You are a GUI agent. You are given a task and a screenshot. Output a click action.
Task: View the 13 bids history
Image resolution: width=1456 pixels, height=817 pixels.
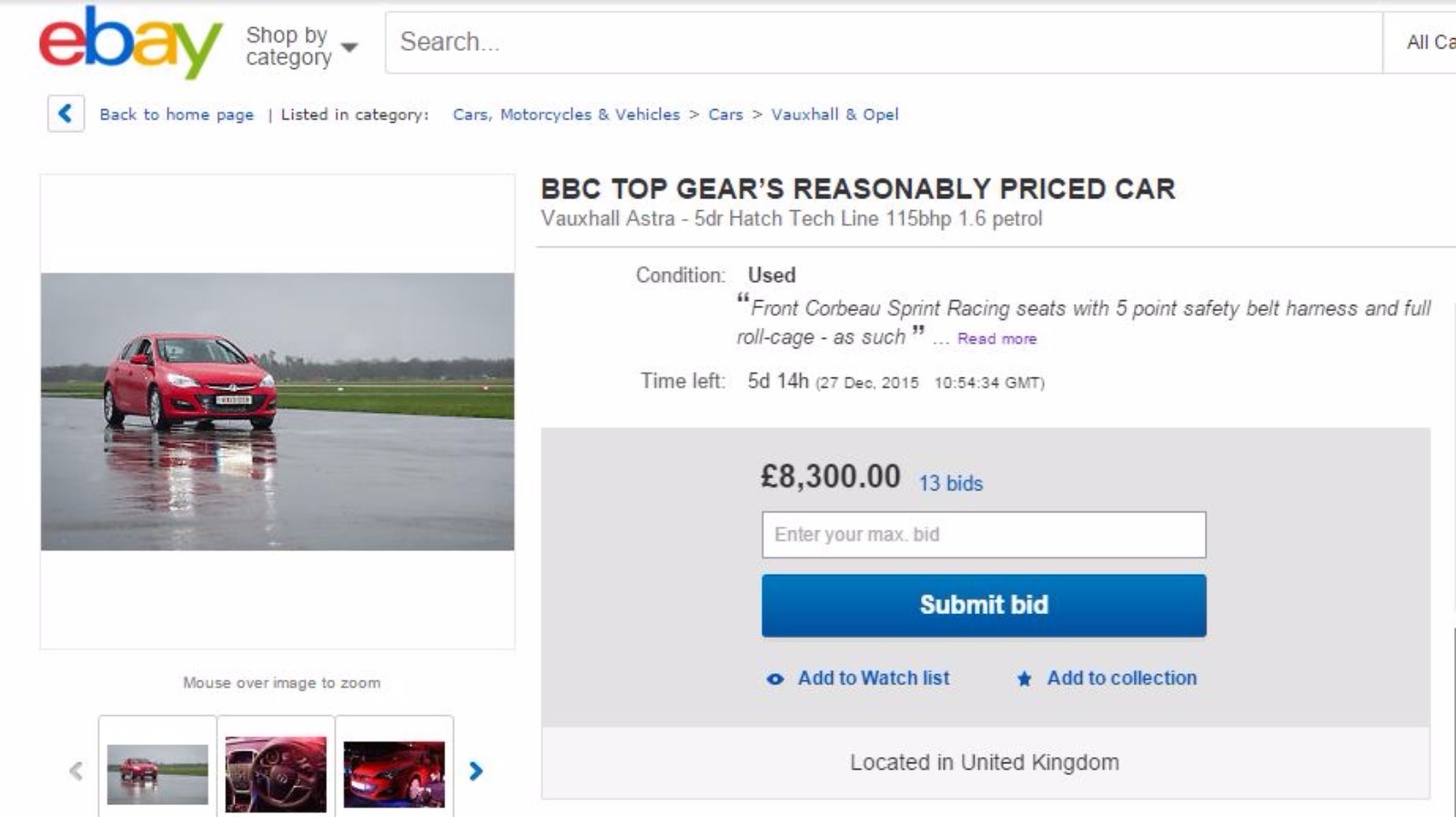click(x=950, y=483)
